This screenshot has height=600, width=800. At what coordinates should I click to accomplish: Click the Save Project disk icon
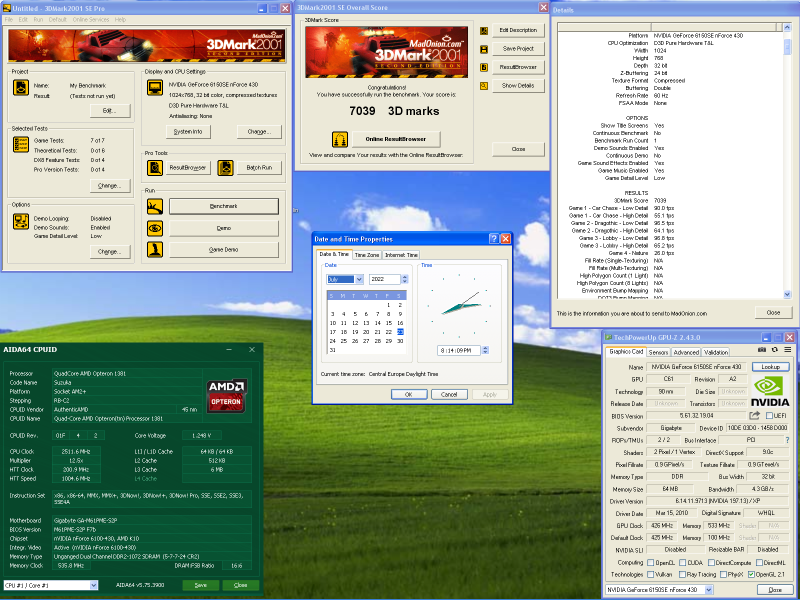coord(484,49)
